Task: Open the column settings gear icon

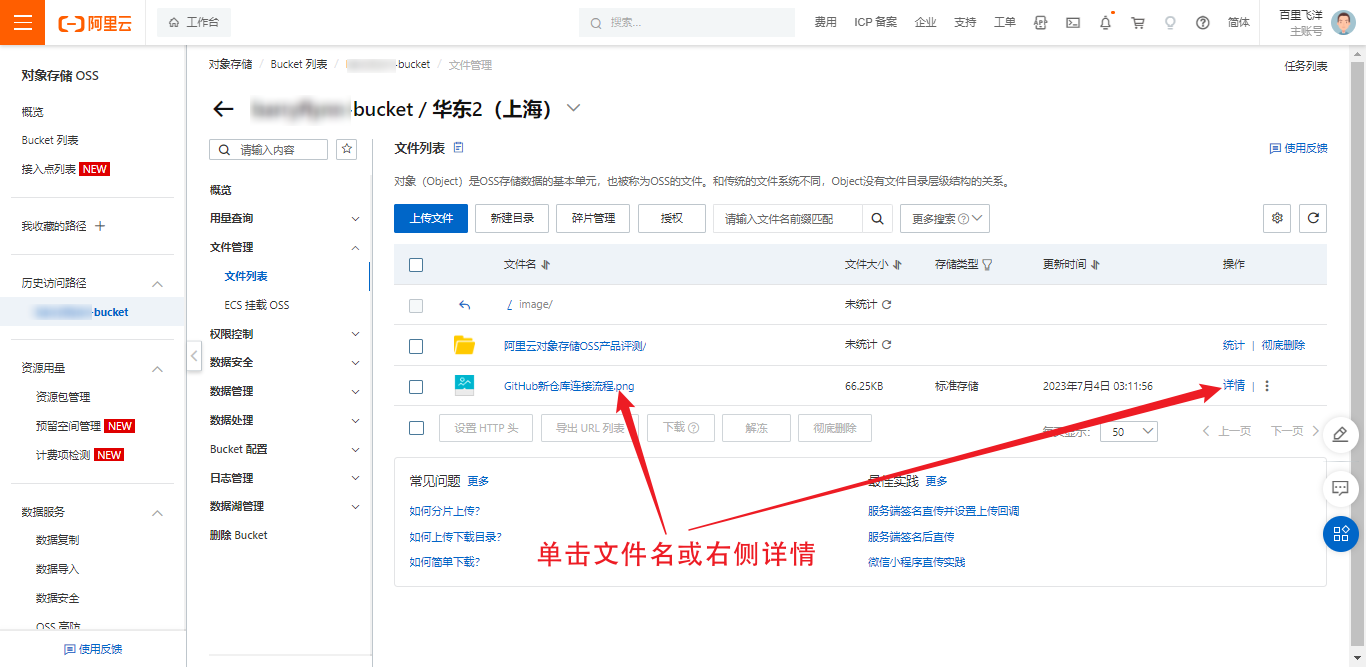Action: 1277,218
